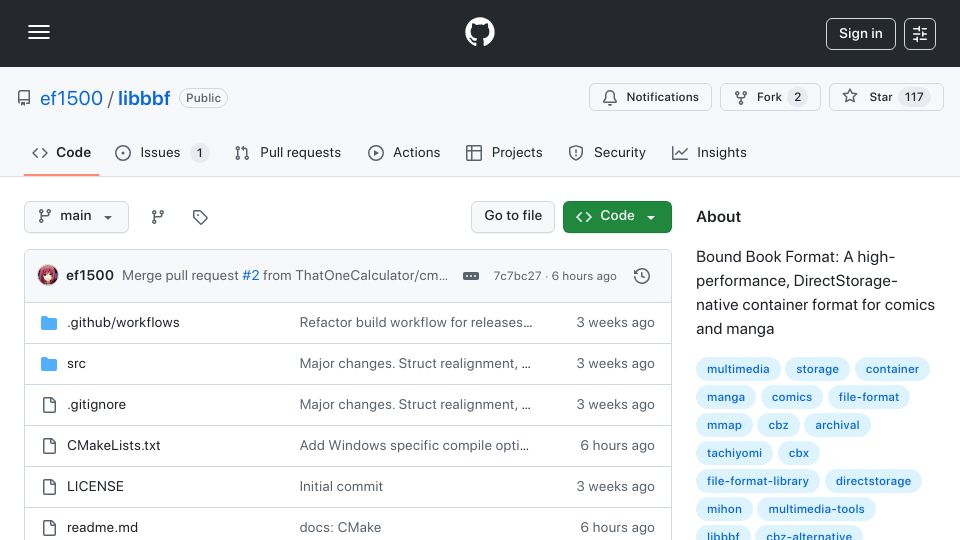Star the libbbf repository
The image size is (960, 540).
pyautogui.click(x=886, y=97)
